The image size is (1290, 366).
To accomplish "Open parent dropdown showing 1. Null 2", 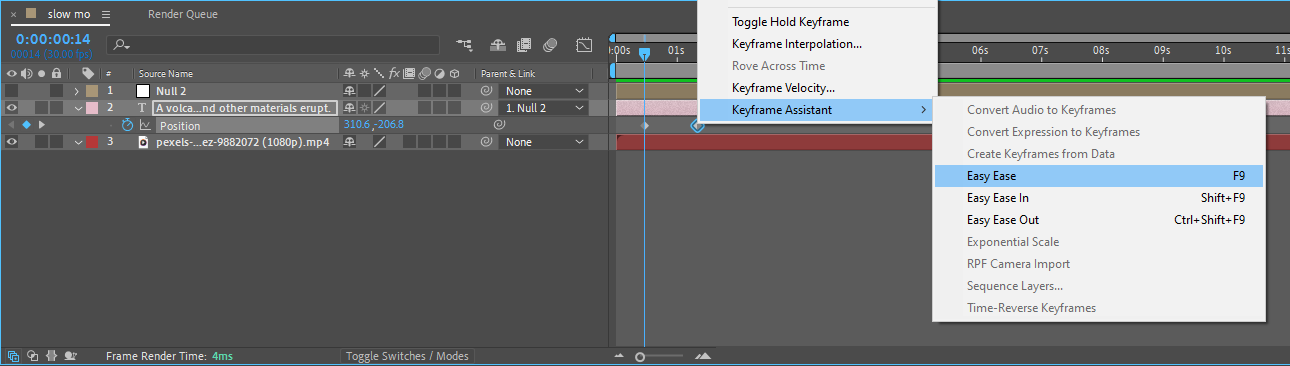I will (545, 108).
